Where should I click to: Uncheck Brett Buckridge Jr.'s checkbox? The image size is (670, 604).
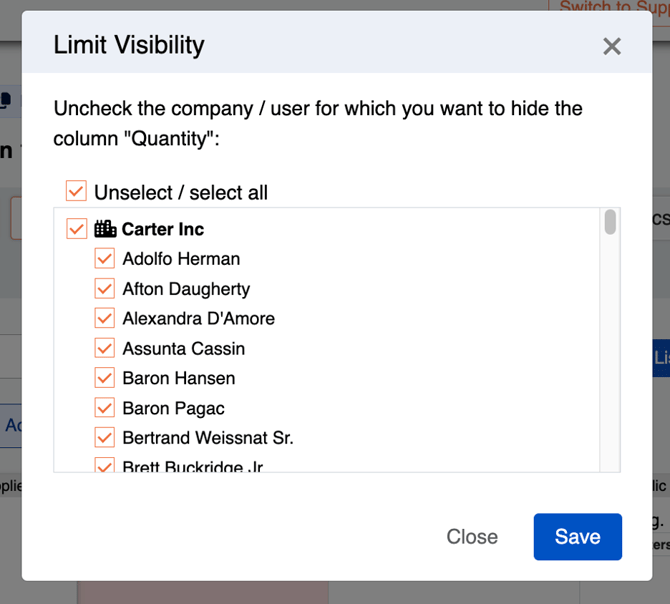[x=105, y=465]
